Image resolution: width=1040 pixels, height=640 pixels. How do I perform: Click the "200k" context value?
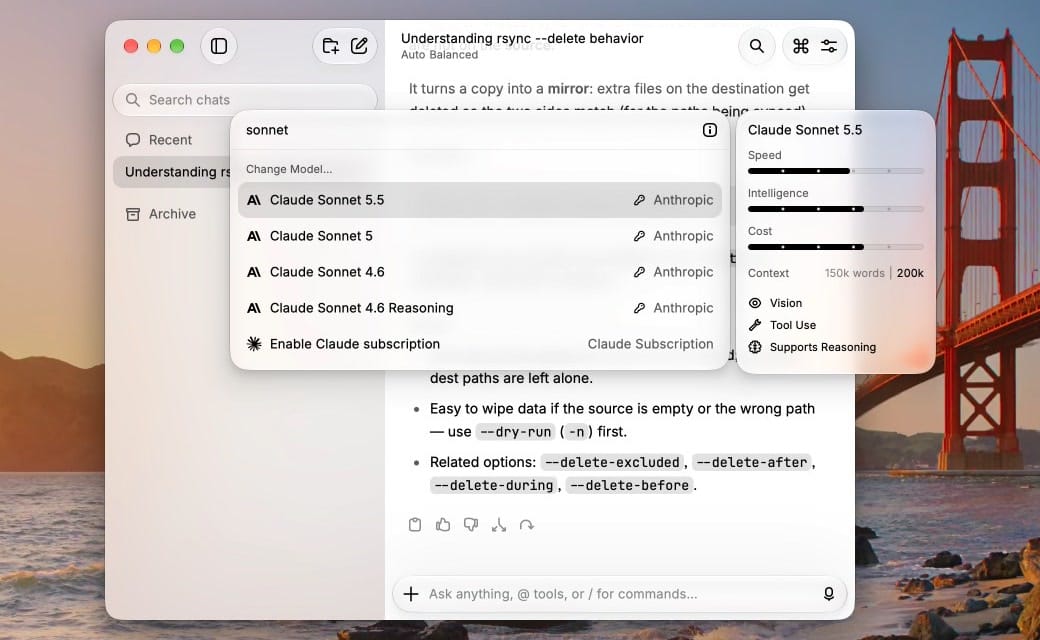pyautogui.click(x=910, y=273)
